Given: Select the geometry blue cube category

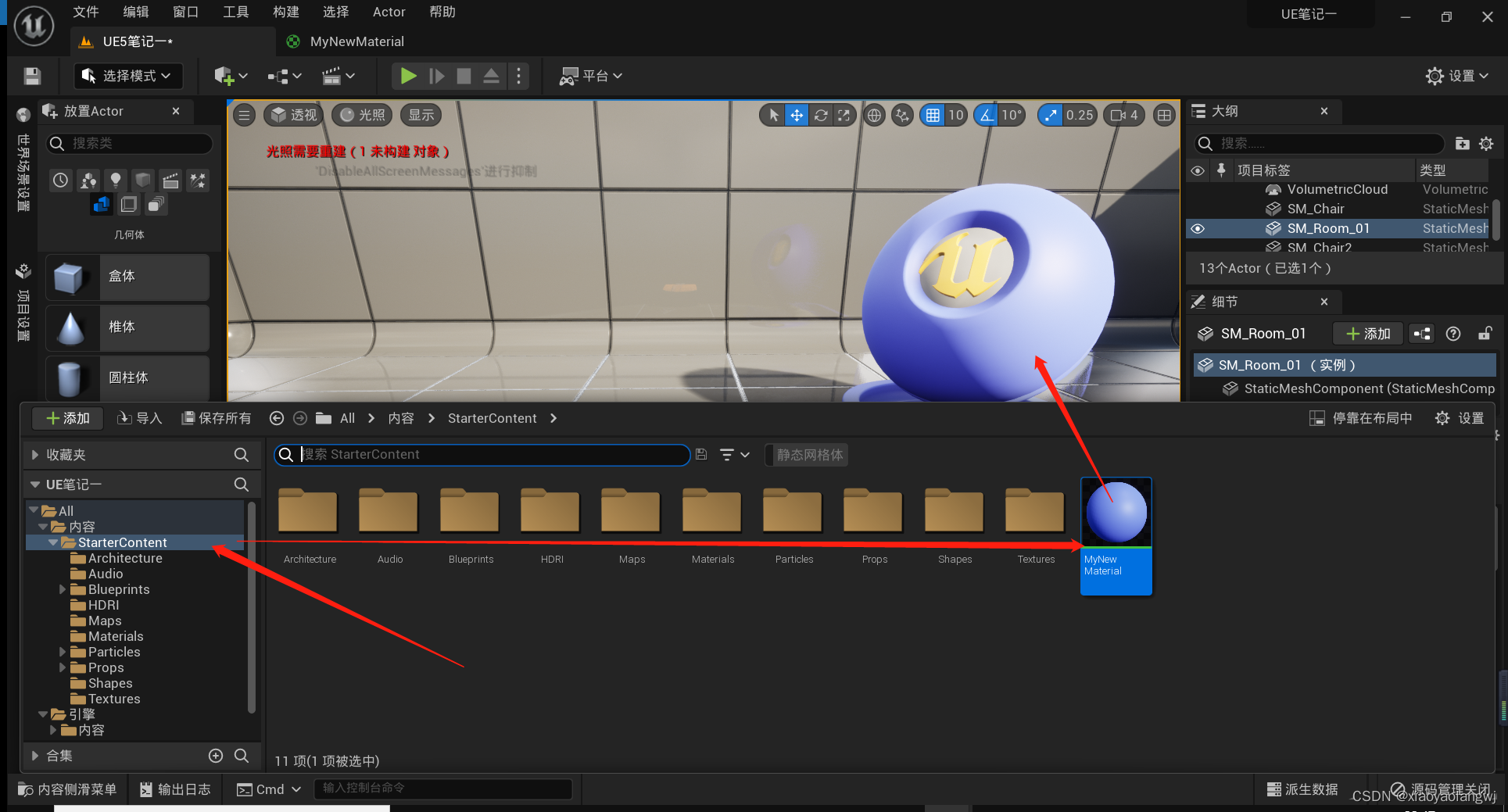Looking at the screenshot, I should point(102,205).
